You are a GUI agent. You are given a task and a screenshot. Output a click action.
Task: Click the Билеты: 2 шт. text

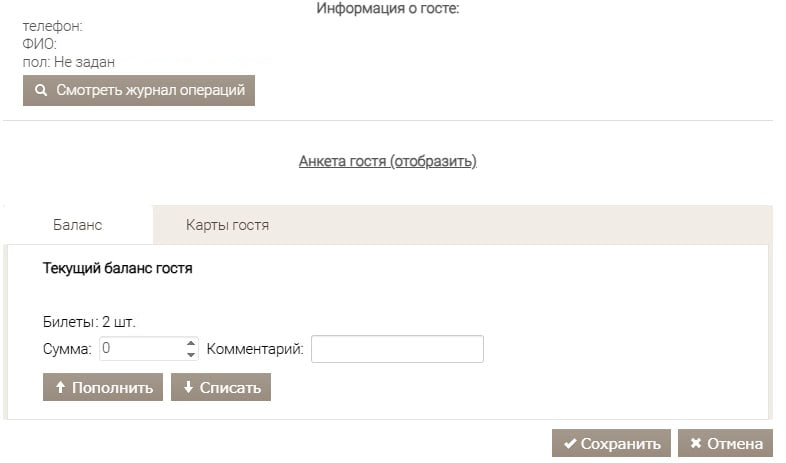pyautogui.click(x=89, y=322)
